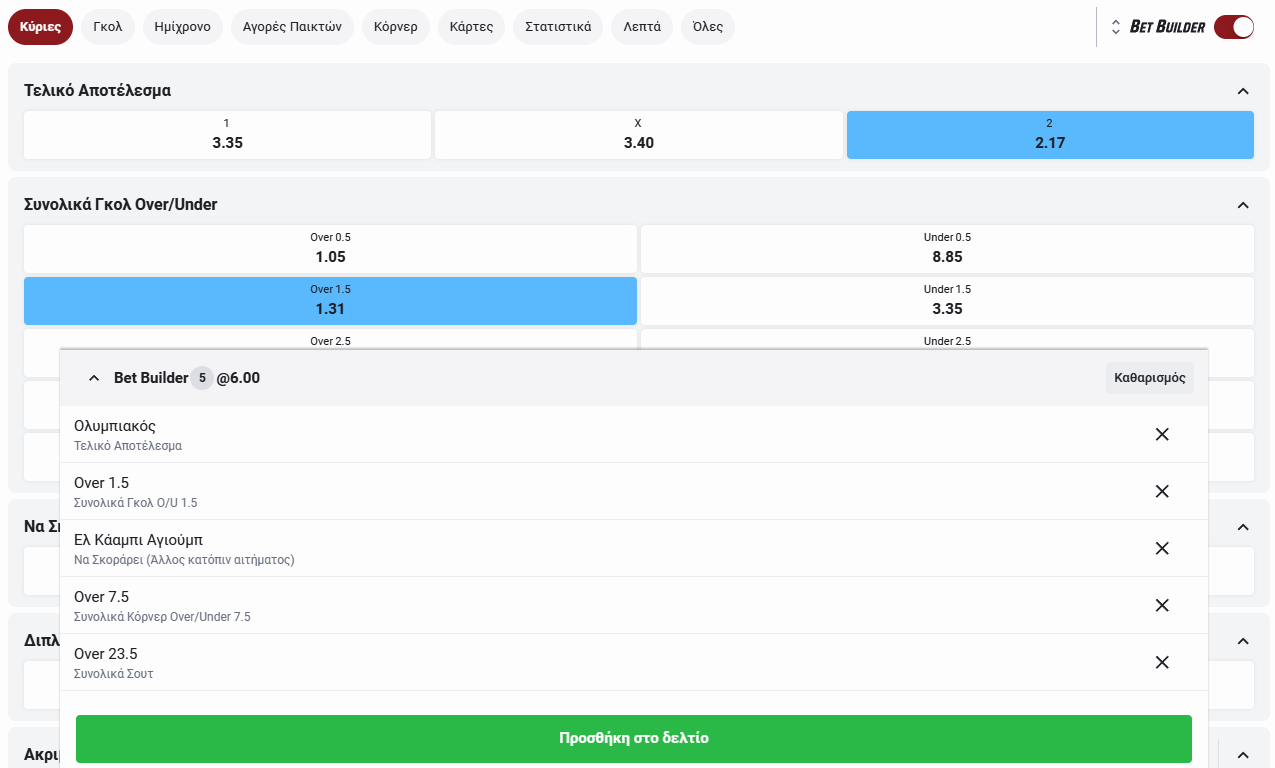Select Under 0.5 odds 8.85
Image resolution: width=1275 pixels, height=768 pixels.
(x=947, y=249)
